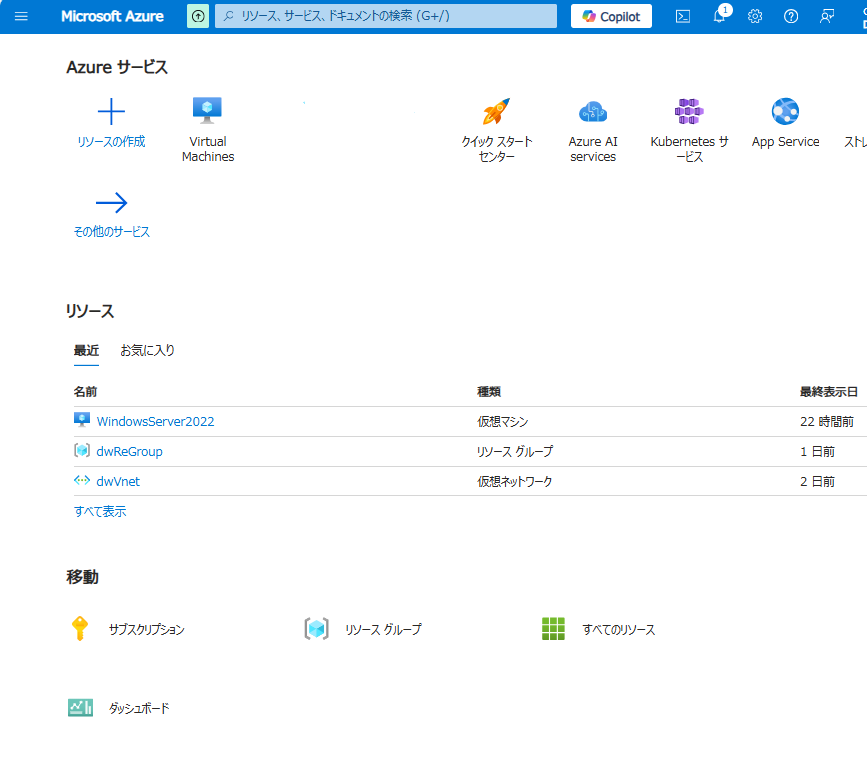Image resolution: width=867 pixels, height=757 pixels.
Task: Click the upgrade arrow icon beside search
Action: click(x=198, y=17)
